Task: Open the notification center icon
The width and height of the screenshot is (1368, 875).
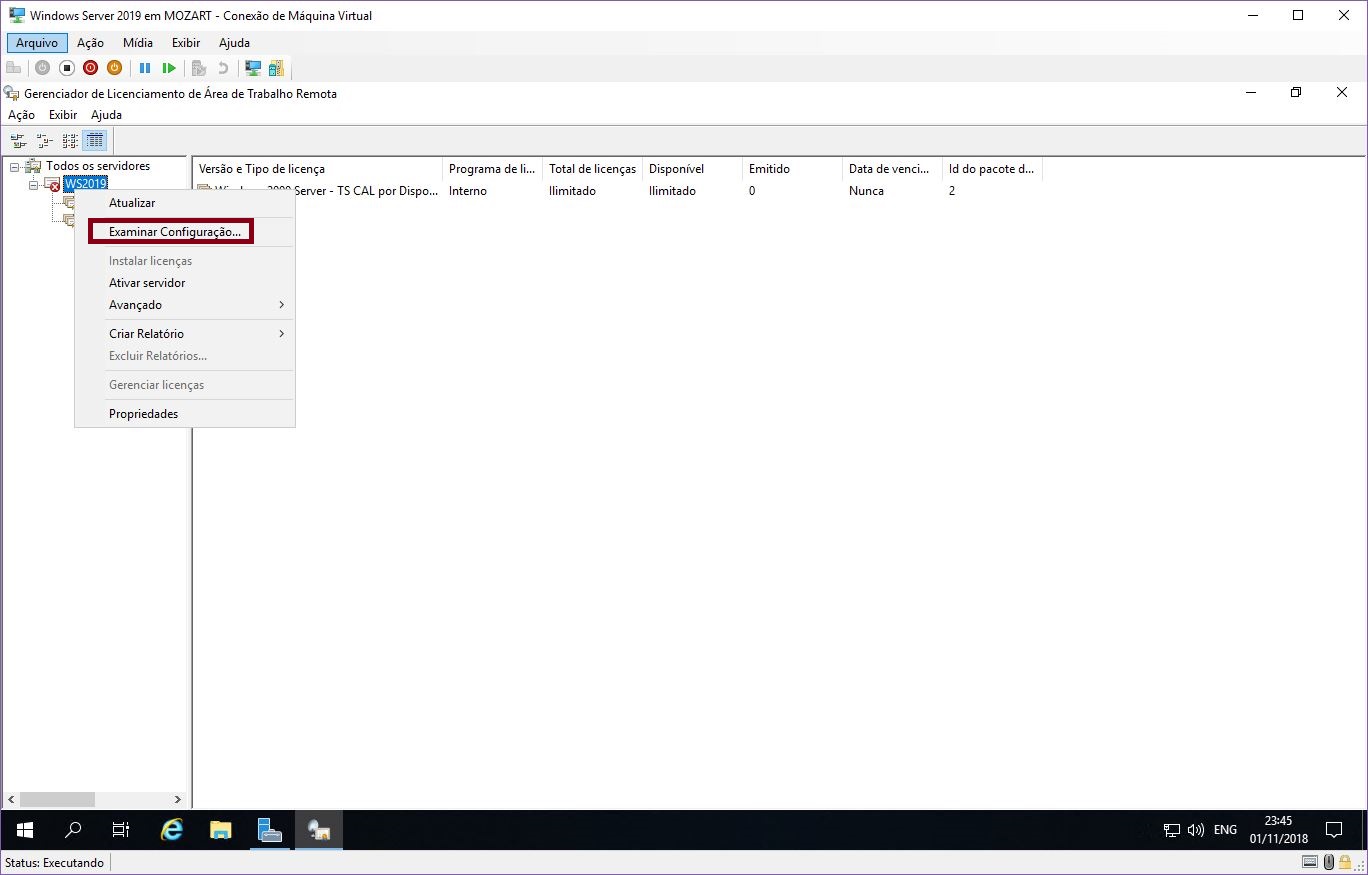Action: pyautogui.click(x=1333, y=830)
